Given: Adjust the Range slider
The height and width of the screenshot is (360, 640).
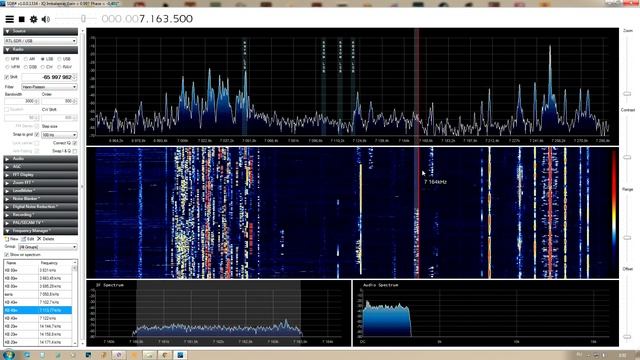Looking at the screenshot, I should [x=627, y=237].
